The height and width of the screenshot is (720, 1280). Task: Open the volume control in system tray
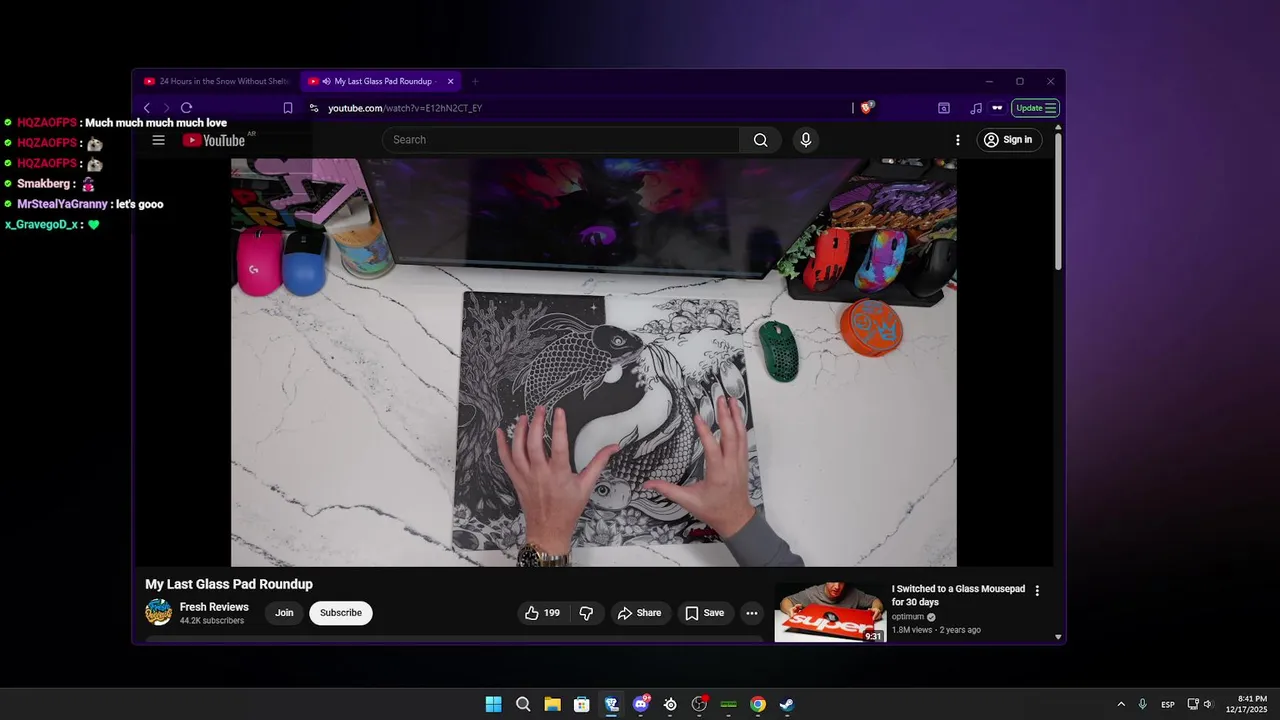click(x=1208, y=704)
